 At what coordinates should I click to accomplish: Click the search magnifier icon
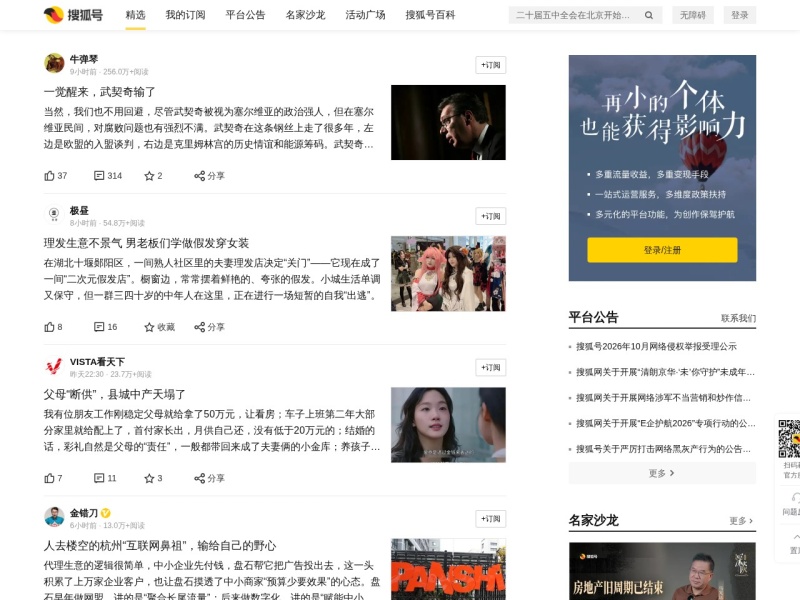(648, 15)
